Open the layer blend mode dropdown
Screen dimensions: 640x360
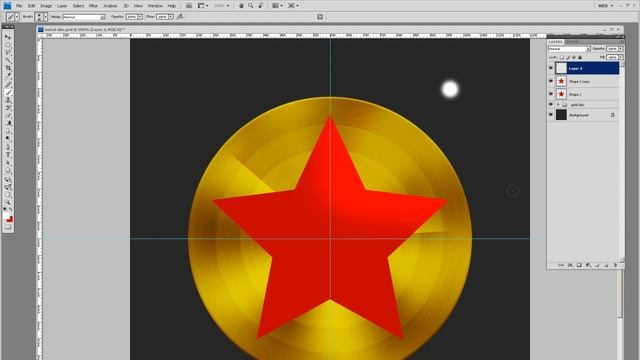tap(569, 49)
